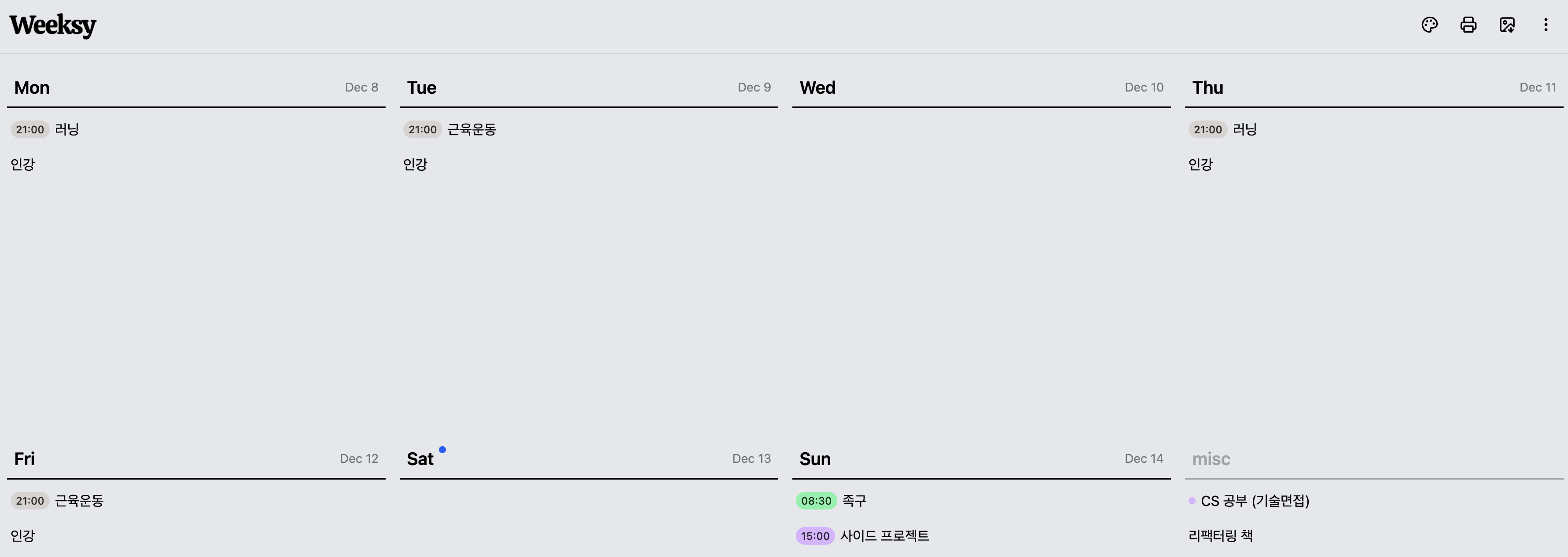
Task: Export the planner as an image
Action: click(x=1507, y=25)
